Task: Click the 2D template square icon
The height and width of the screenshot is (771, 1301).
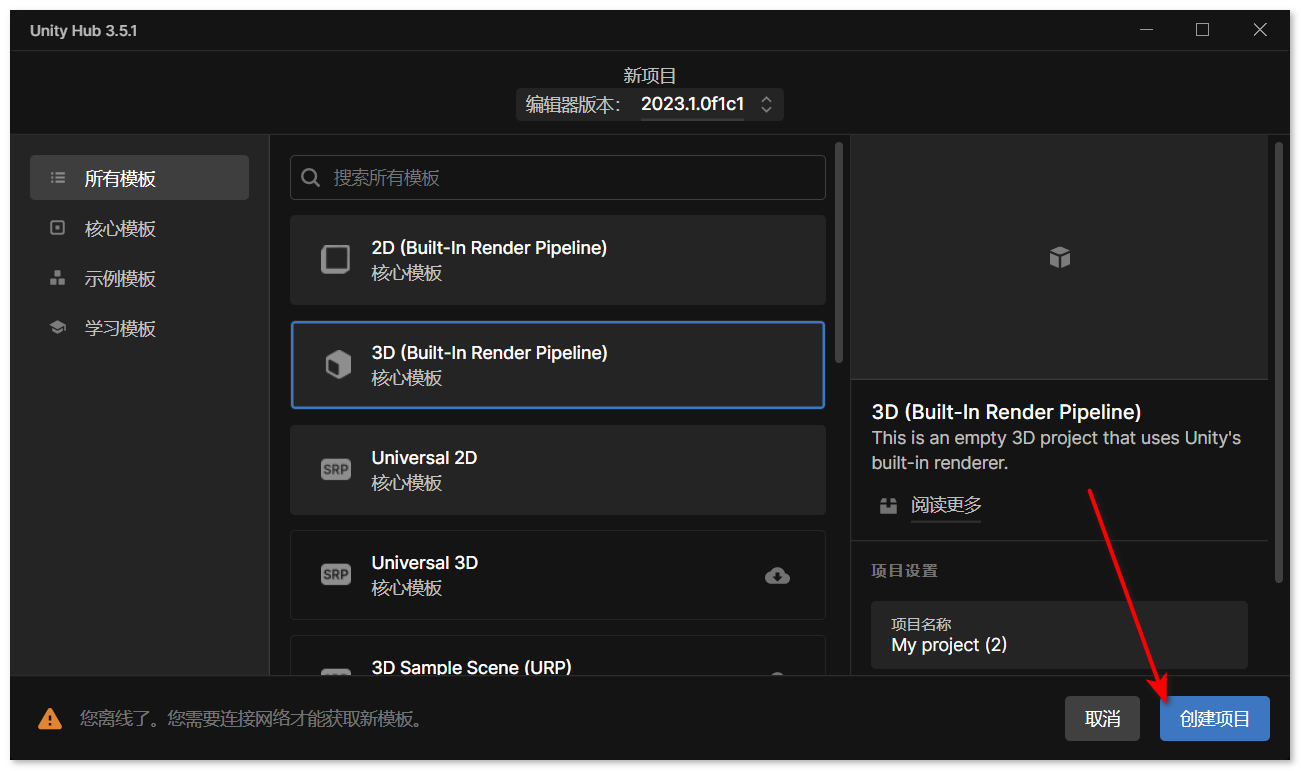Action: [x=336, y=260]
